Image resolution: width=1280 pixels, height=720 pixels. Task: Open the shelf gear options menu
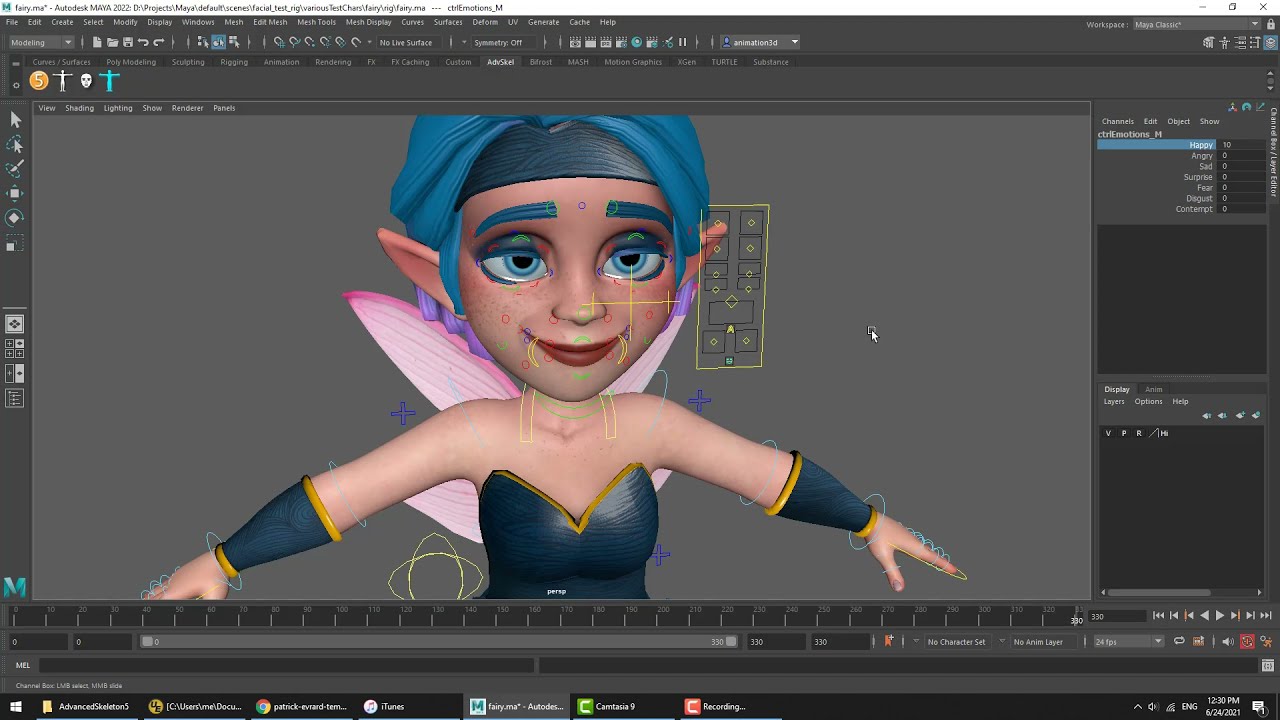click(15, 84)
